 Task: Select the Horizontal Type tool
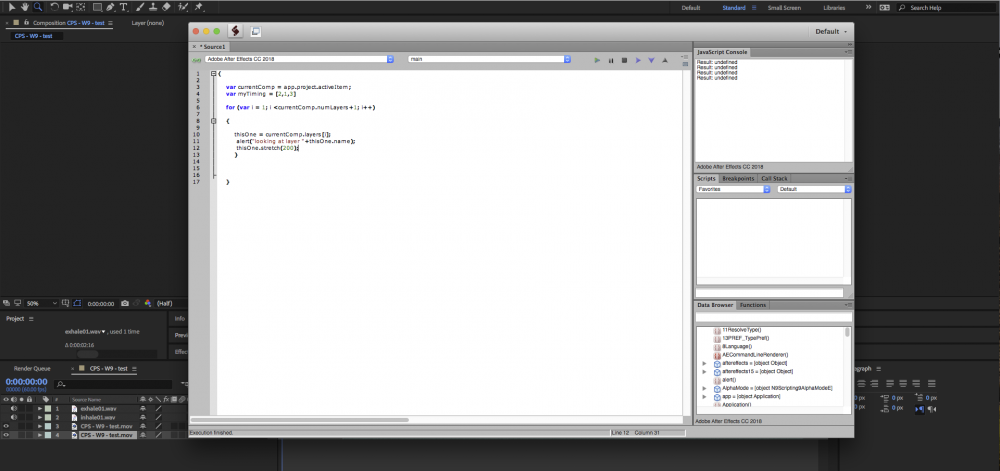click(x=123, y=7)
